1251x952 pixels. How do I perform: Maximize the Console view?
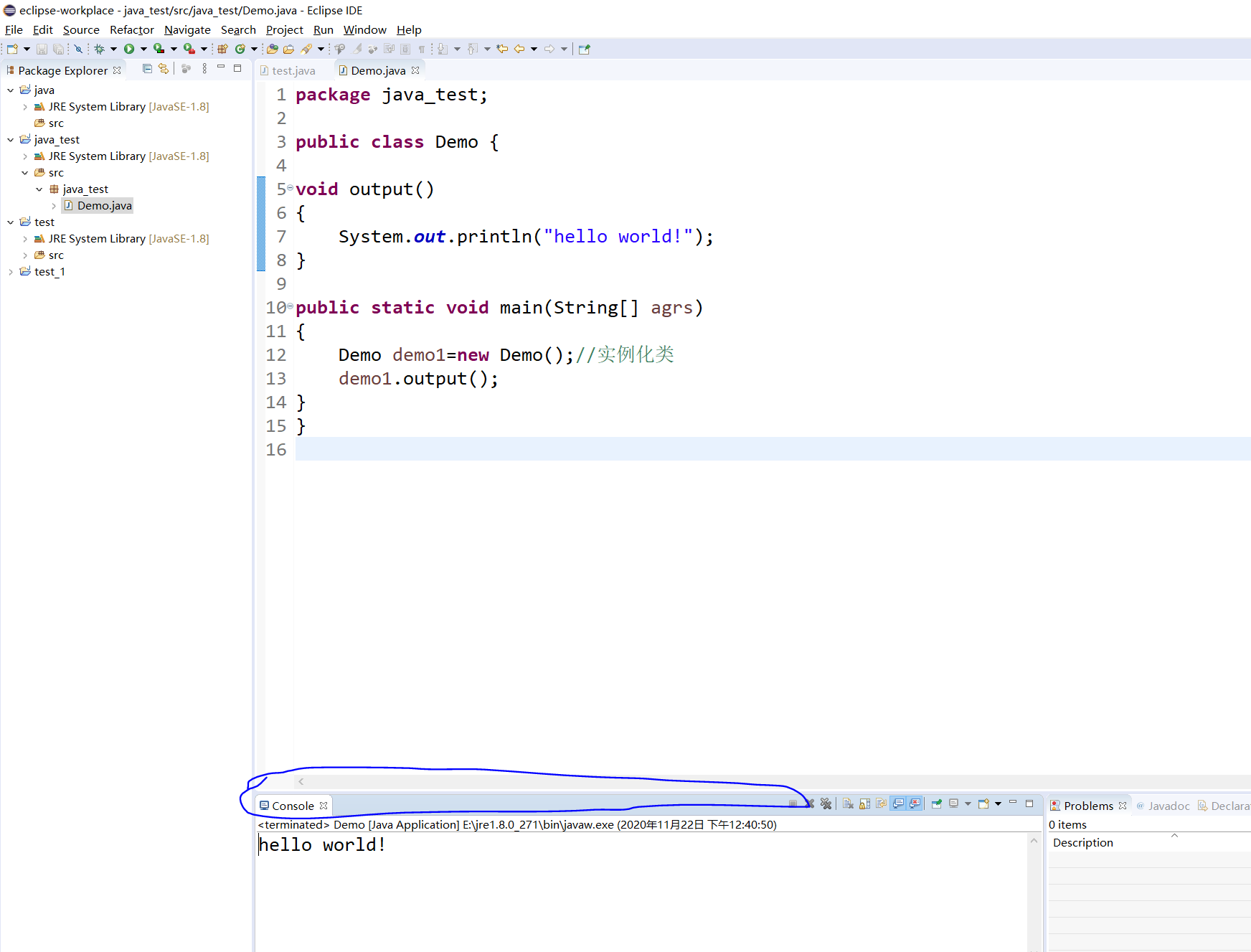1029,803
